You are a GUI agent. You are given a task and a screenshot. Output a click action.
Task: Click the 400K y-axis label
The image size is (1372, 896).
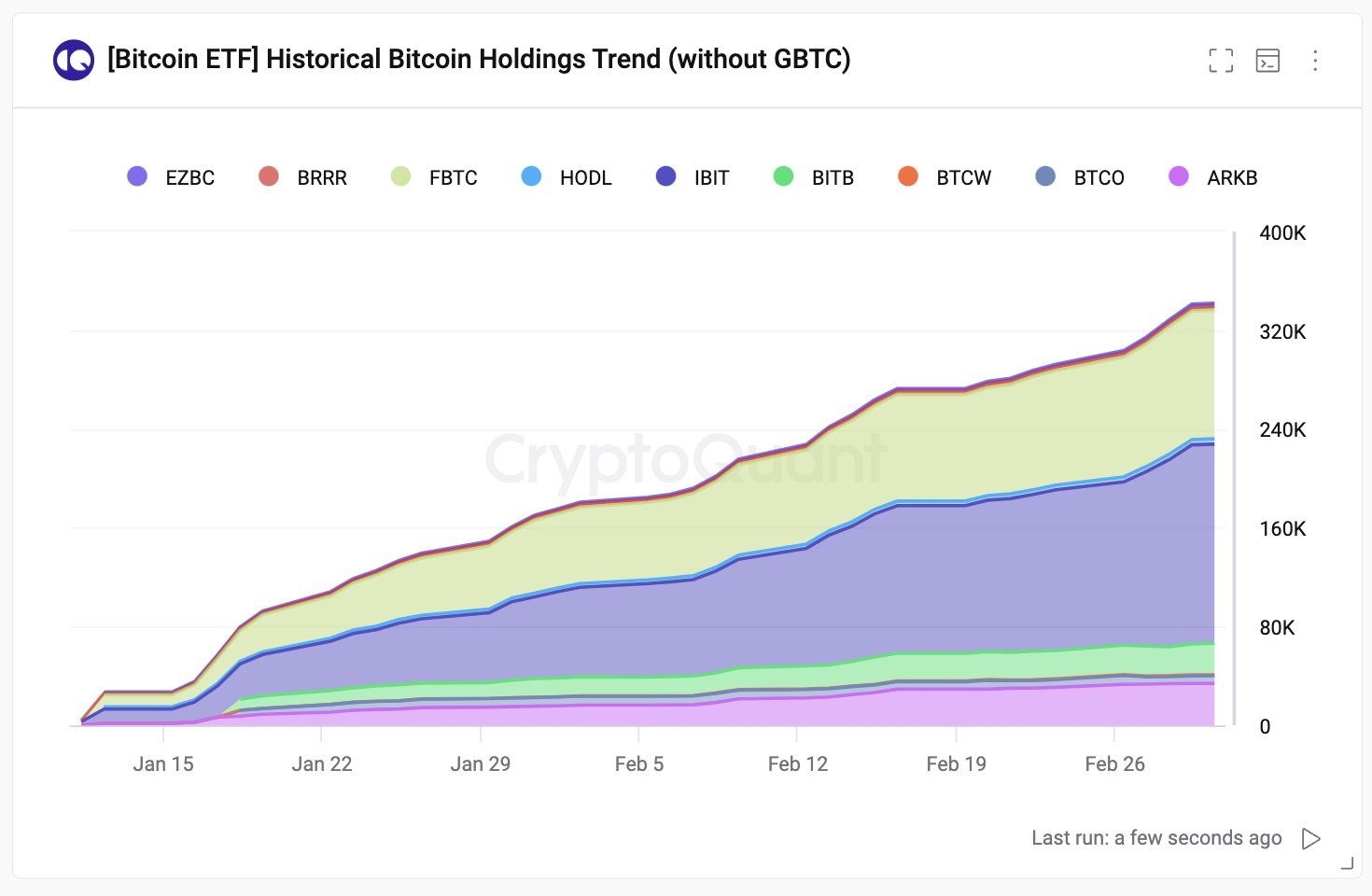(x=1282, y=233)
